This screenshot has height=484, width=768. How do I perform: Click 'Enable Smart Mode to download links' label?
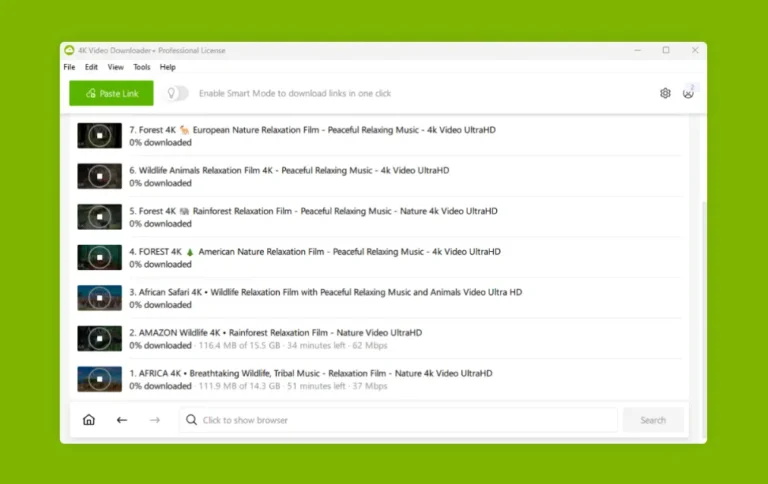point(295,93)
